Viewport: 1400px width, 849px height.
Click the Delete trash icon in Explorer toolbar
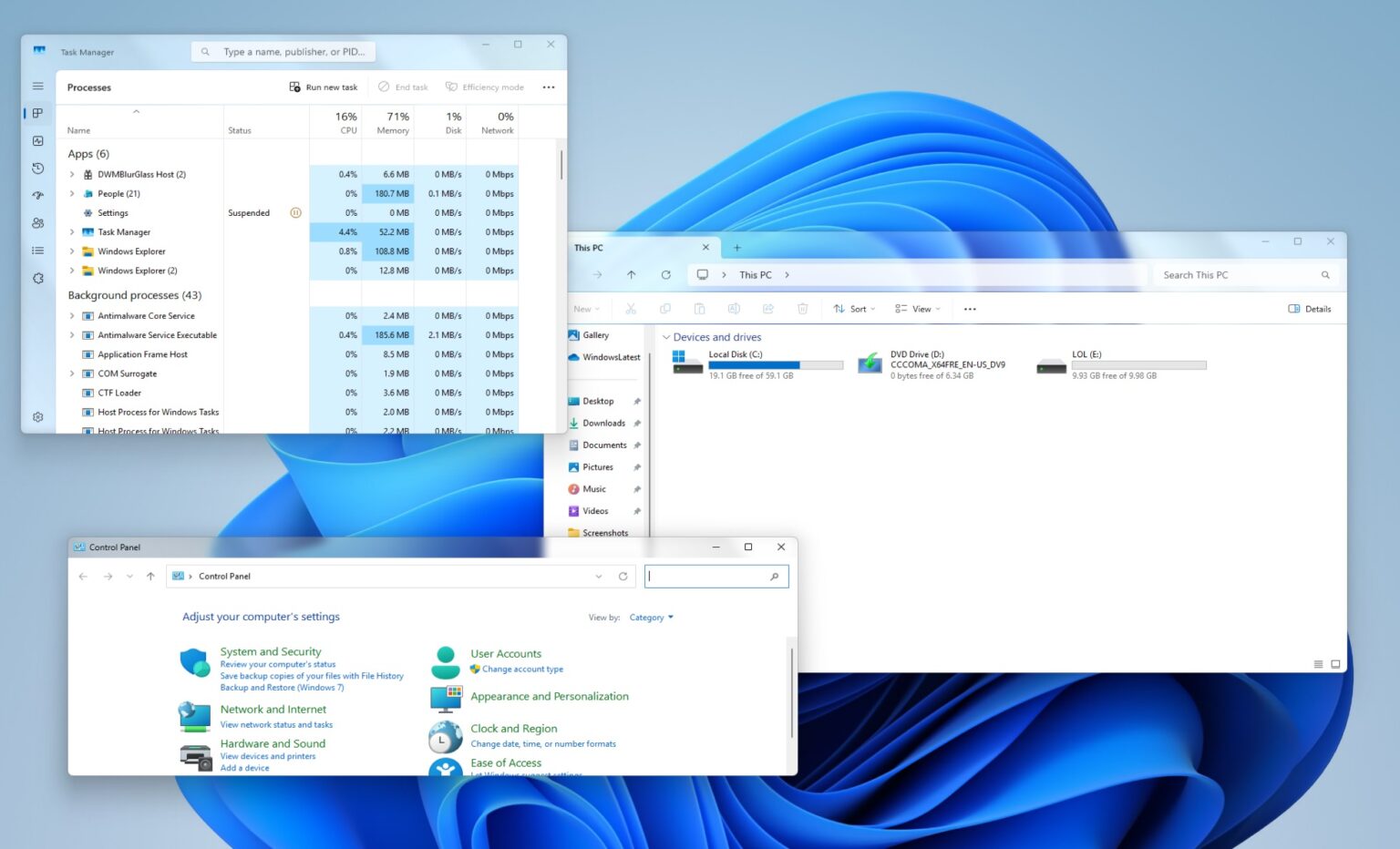[802, 308]
